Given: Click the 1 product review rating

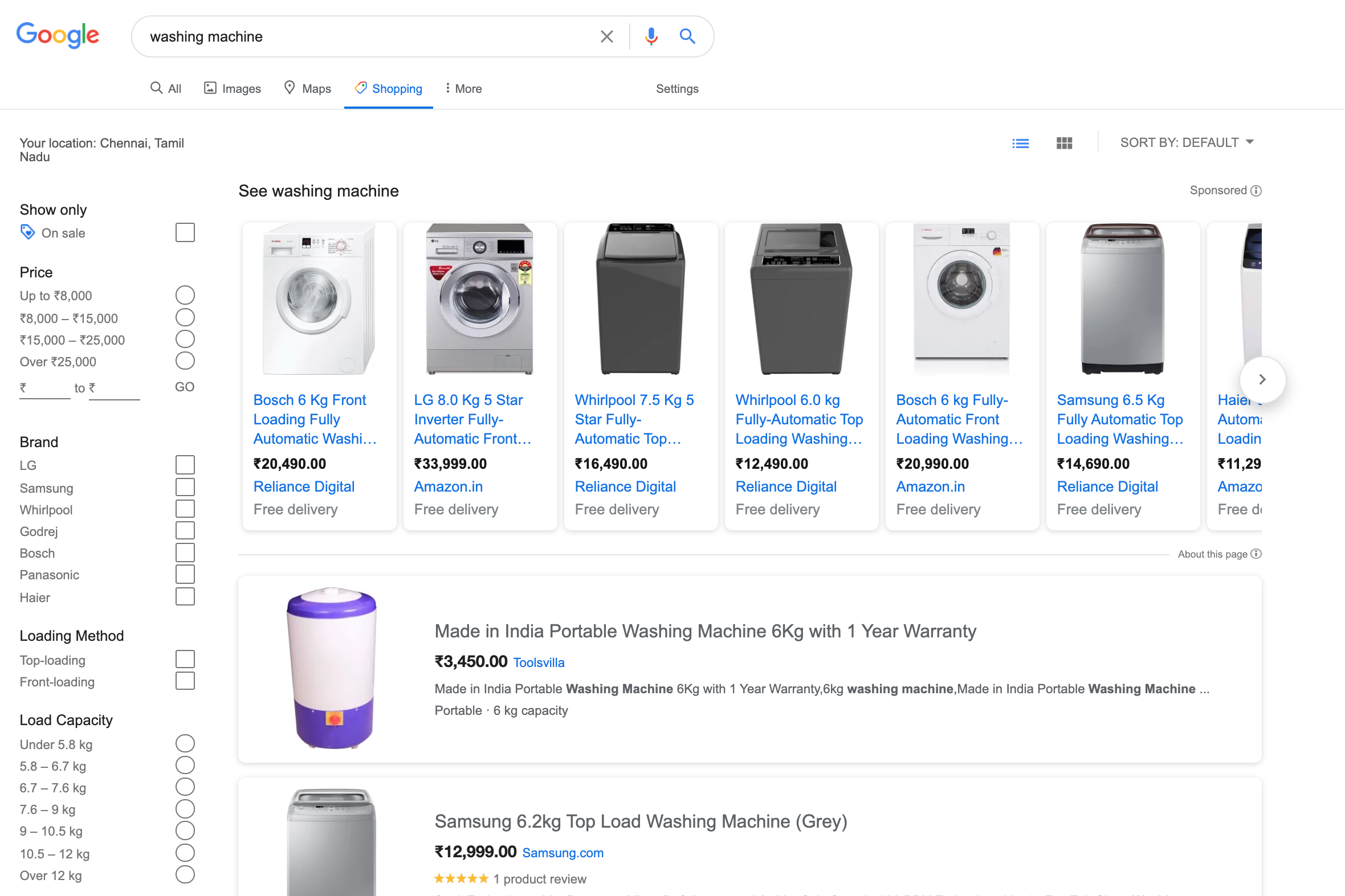Looking at the screenshot, I should (x=510, y=879).
